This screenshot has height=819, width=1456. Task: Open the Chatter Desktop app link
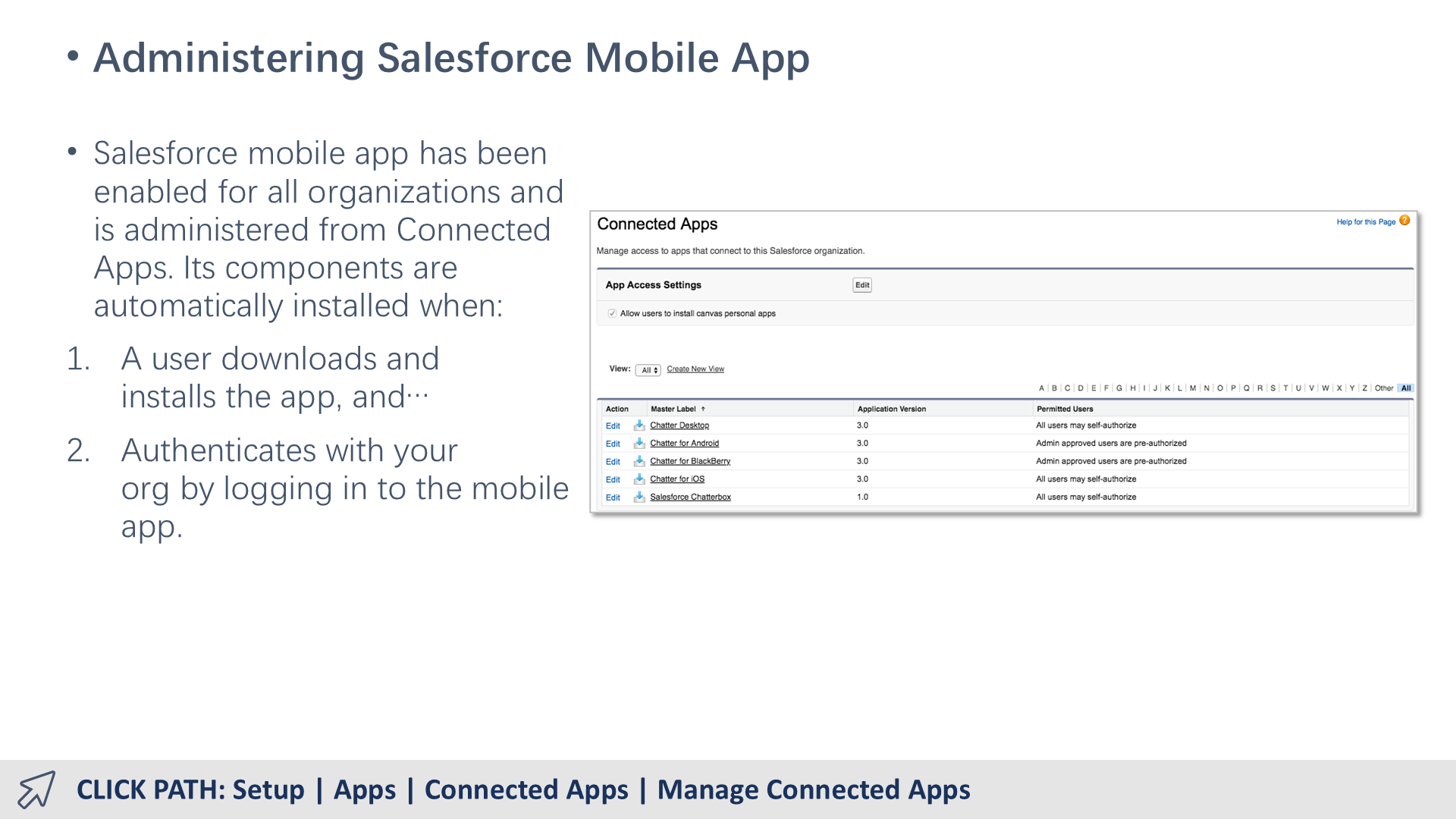point(679,425)
